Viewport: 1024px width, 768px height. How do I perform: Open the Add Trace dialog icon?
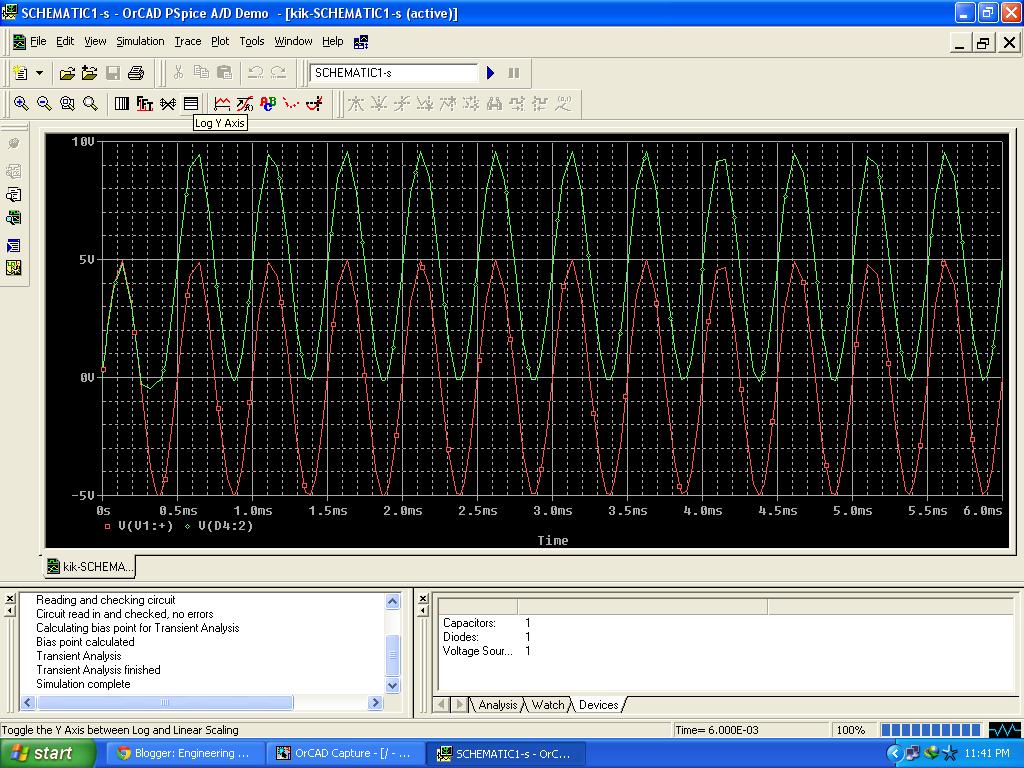220,102
